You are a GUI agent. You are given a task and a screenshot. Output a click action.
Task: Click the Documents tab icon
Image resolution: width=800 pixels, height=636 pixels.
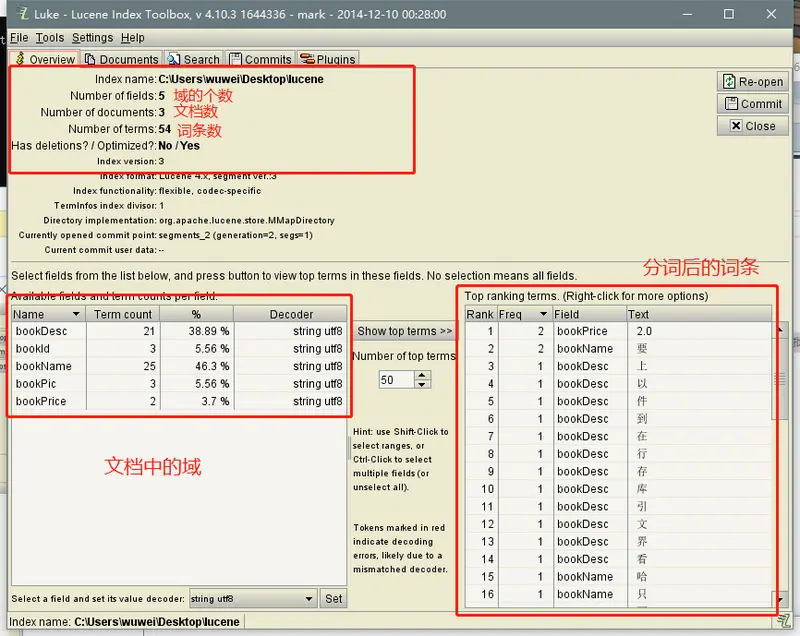pos(90,59)
